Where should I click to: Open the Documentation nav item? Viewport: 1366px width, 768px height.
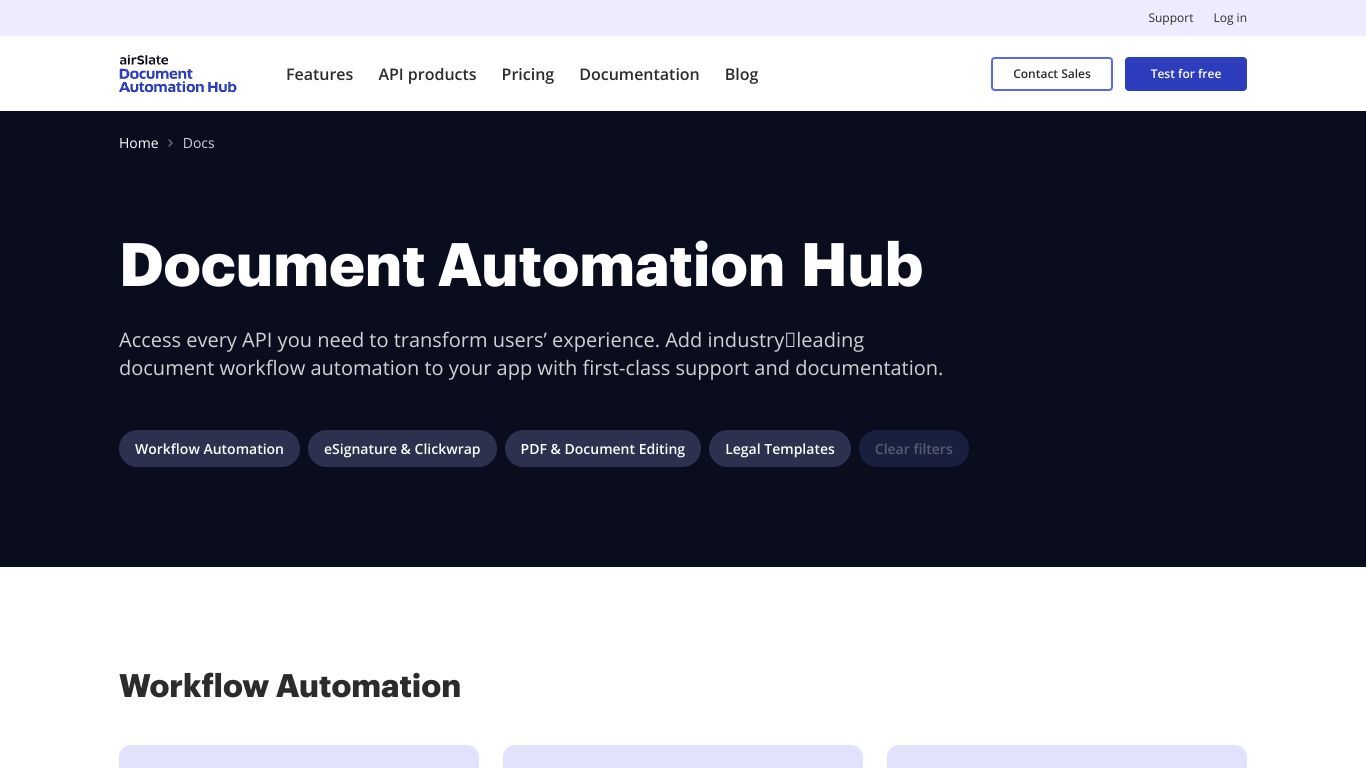639,74
